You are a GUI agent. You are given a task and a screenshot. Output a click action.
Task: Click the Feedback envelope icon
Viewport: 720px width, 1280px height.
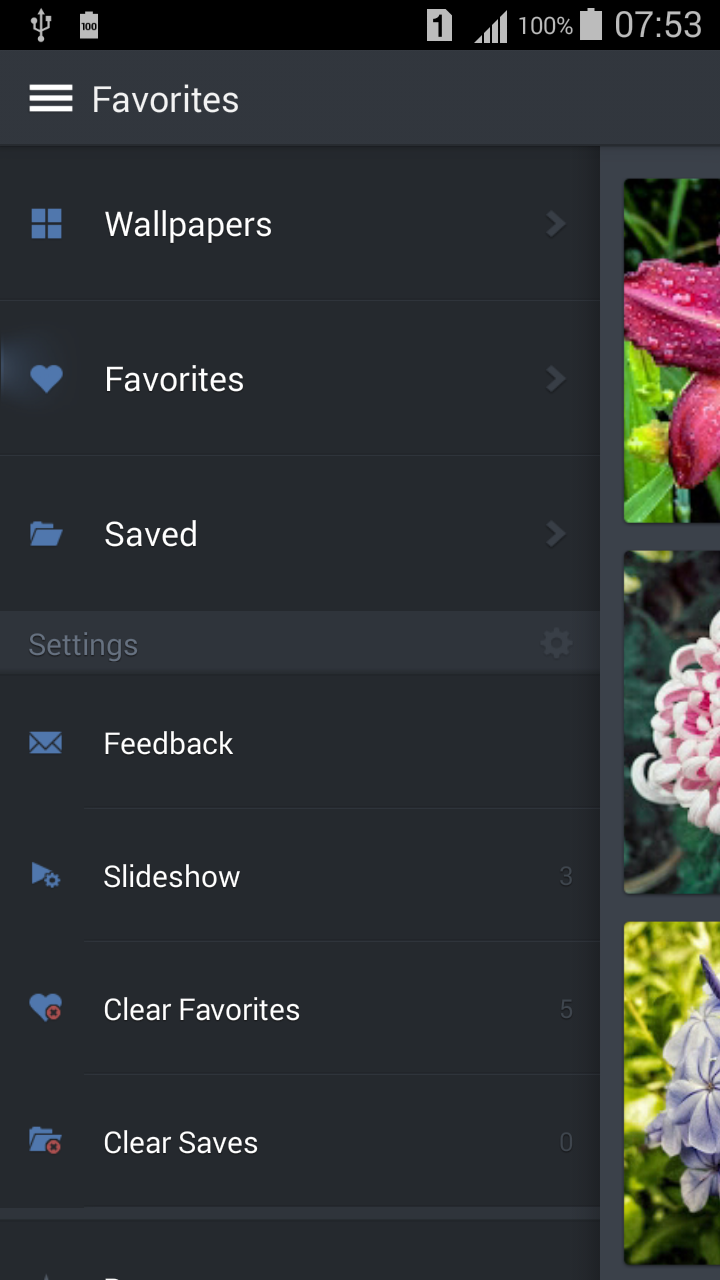[46, 743]
